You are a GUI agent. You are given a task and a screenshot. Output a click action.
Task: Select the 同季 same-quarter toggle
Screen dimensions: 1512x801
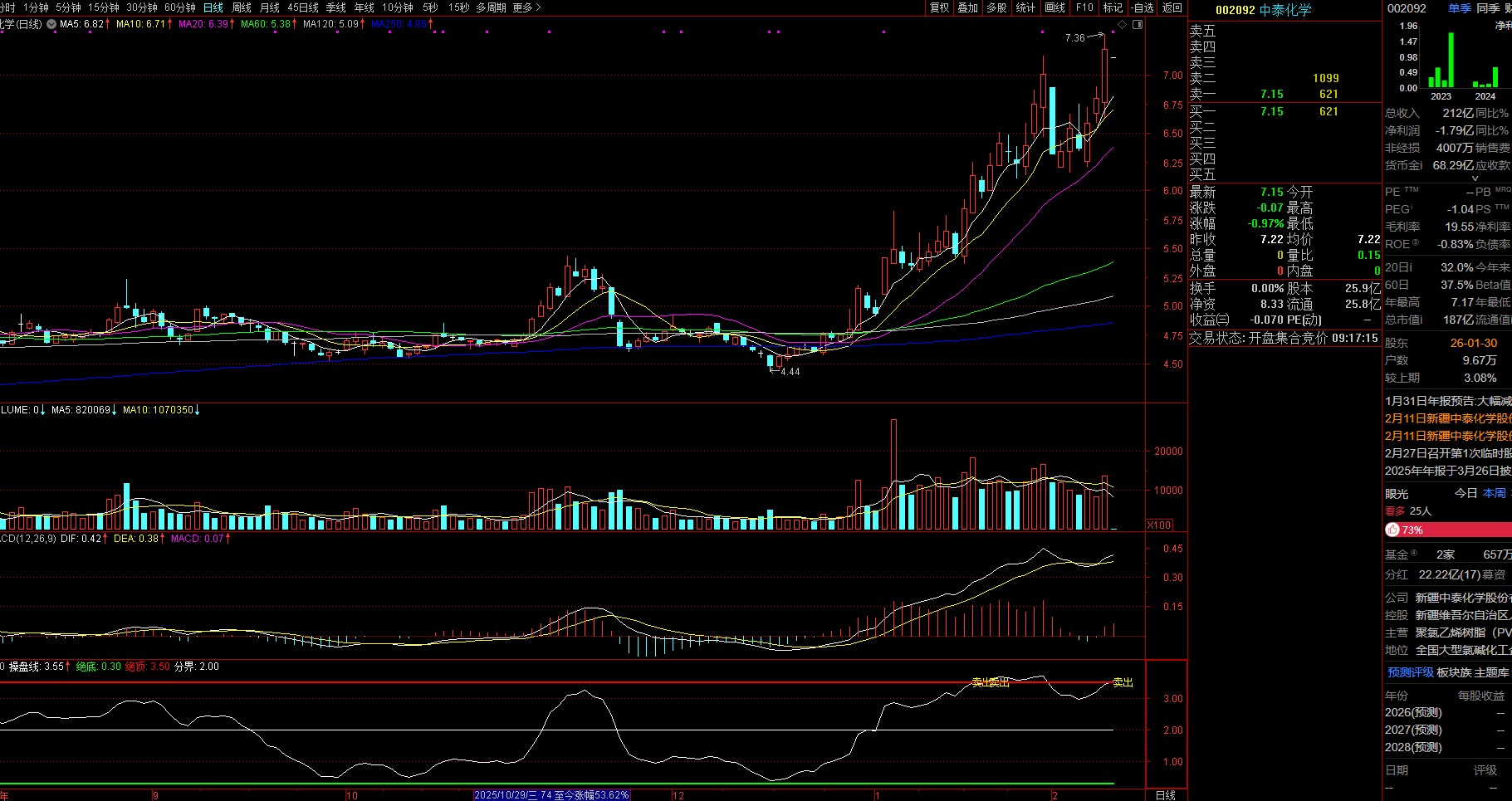click(x=1488, y=8)
